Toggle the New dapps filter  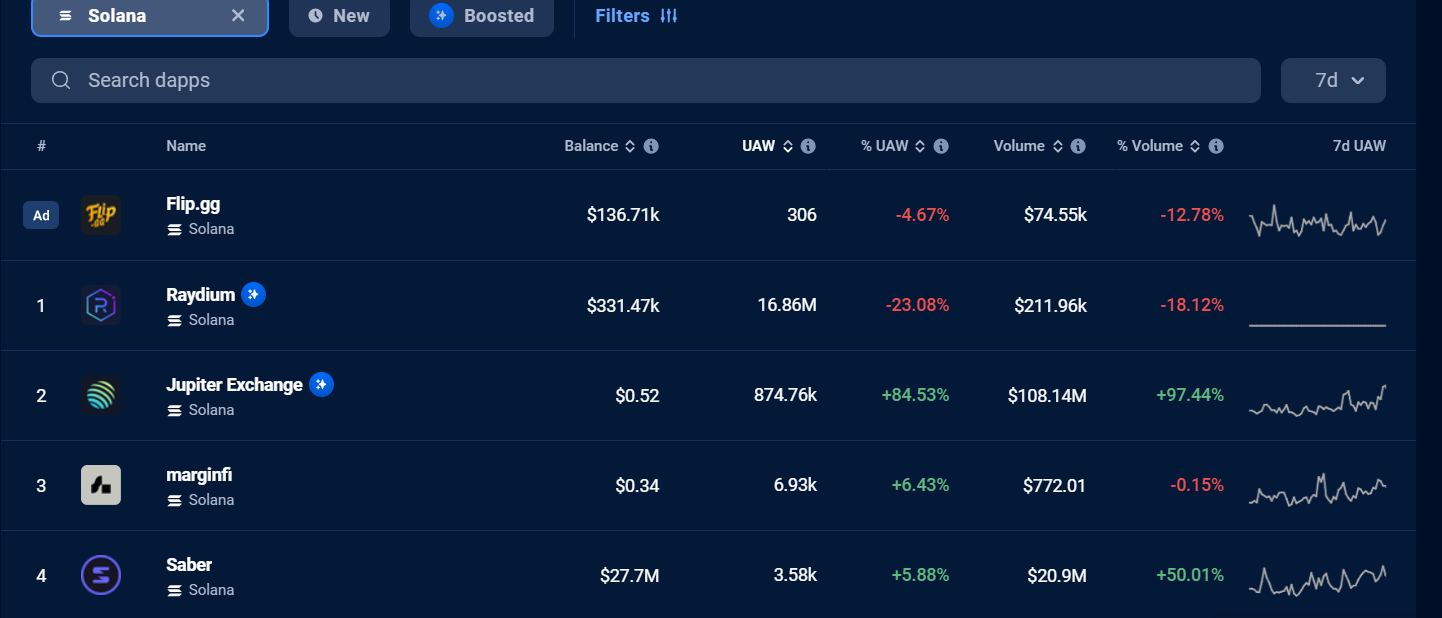pyautogui.click(x=339, y=15)
